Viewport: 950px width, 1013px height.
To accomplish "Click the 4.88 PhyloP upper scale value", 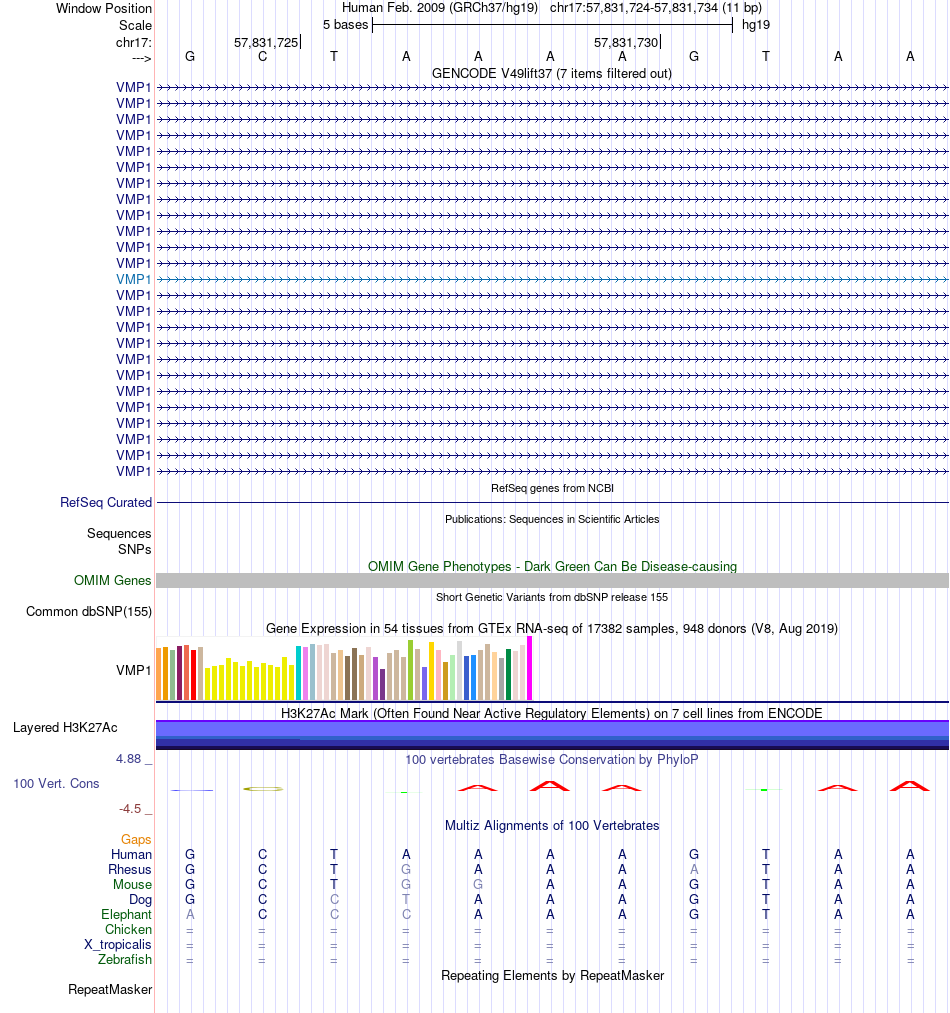I will coord(128,758).
